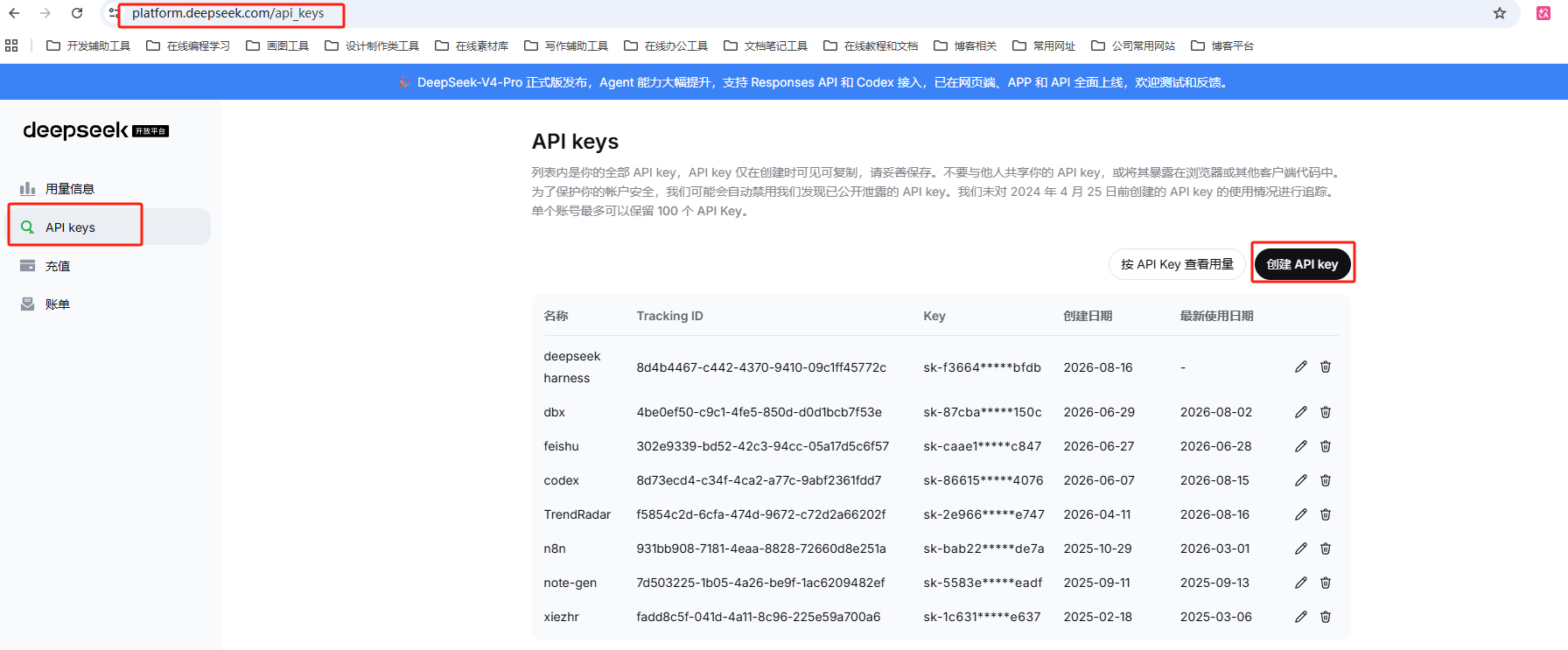
Task: Delete the n8n API key
Action: tap(1326, 549)
